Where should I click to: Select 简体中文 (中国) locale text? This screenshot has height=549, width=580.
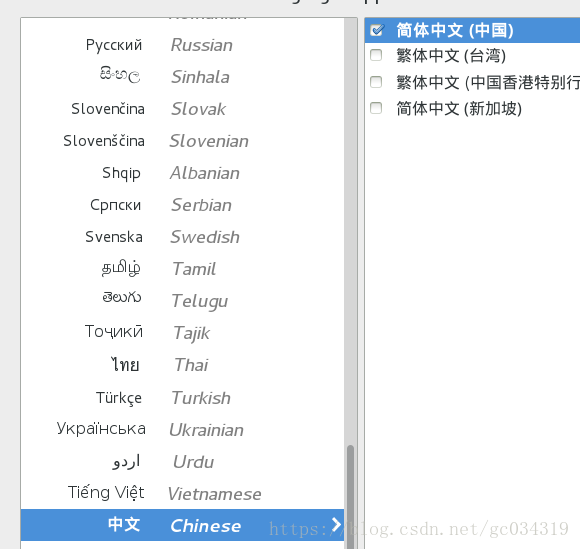[x=455, y=30]
